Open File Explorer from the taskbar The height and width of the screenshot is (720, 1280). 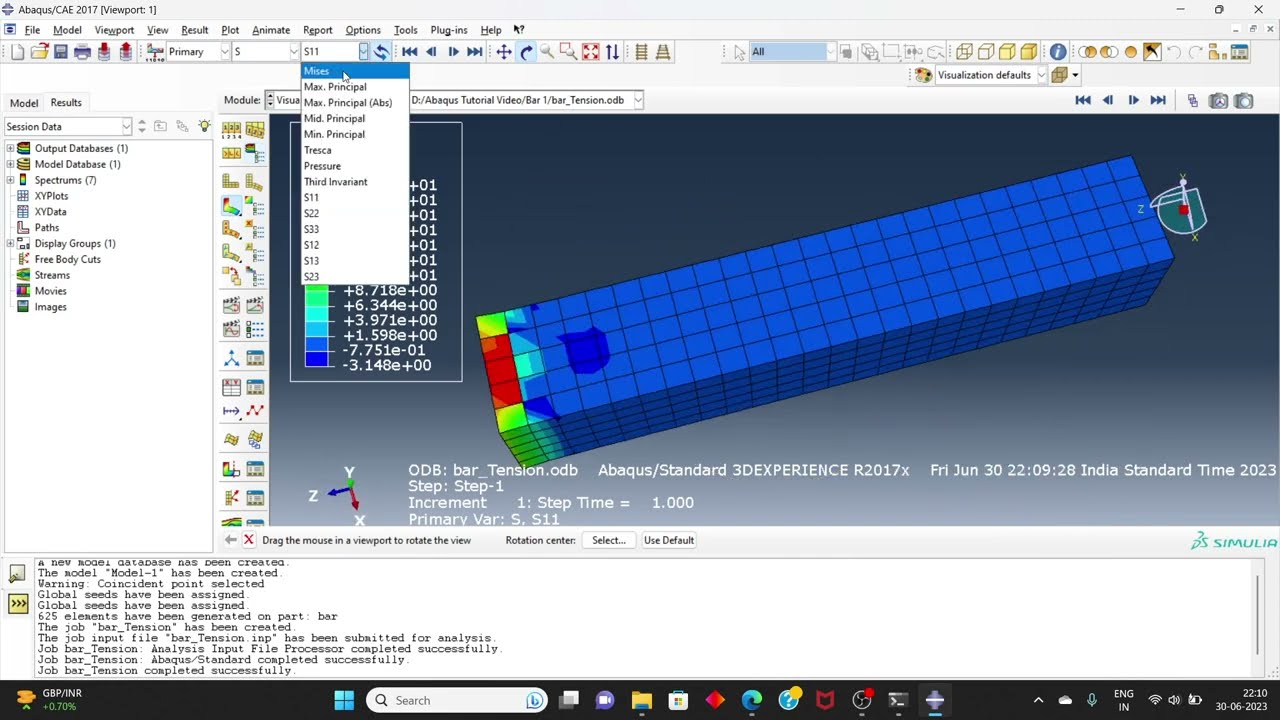click(x=641, y=700)
